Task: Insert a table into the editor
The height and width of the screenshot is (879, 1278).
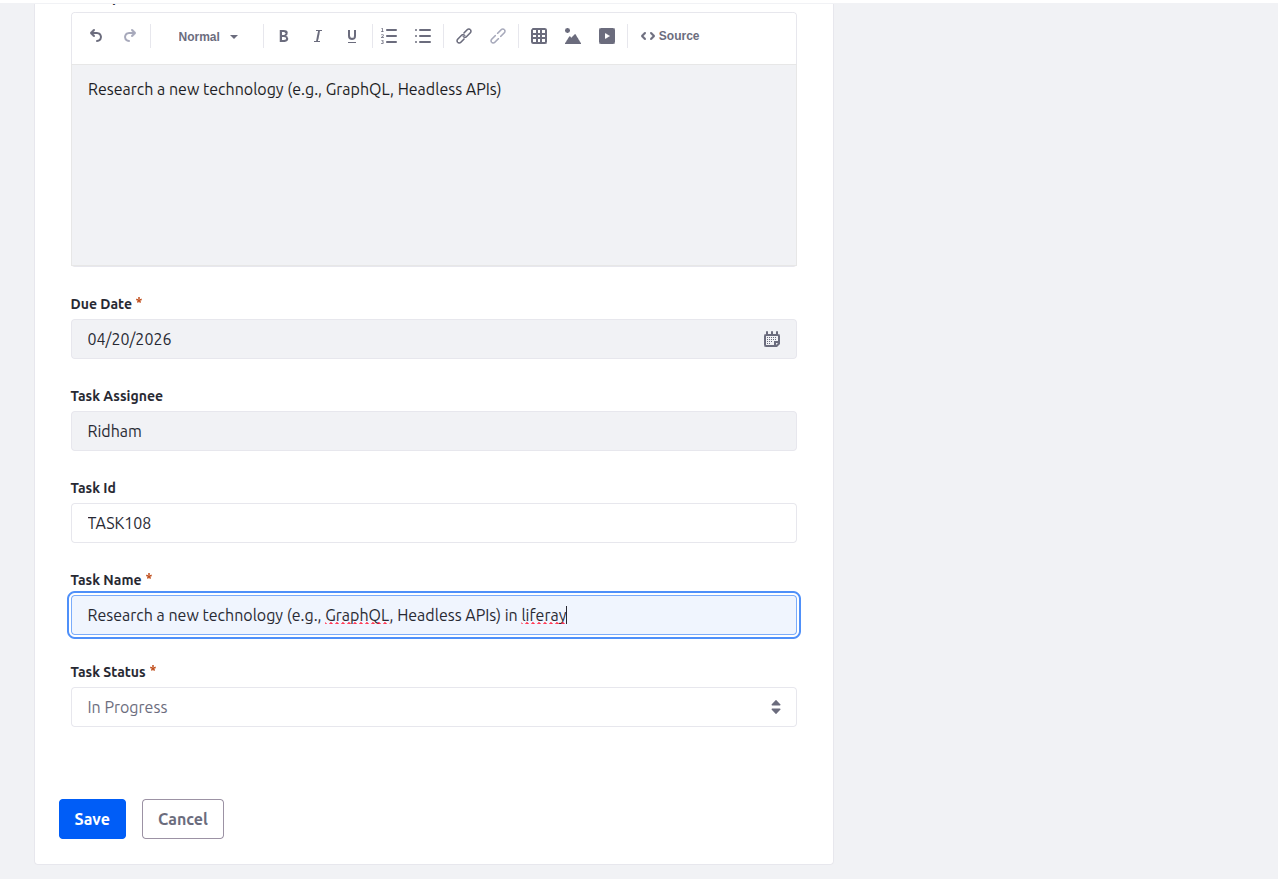Action: 539,36
